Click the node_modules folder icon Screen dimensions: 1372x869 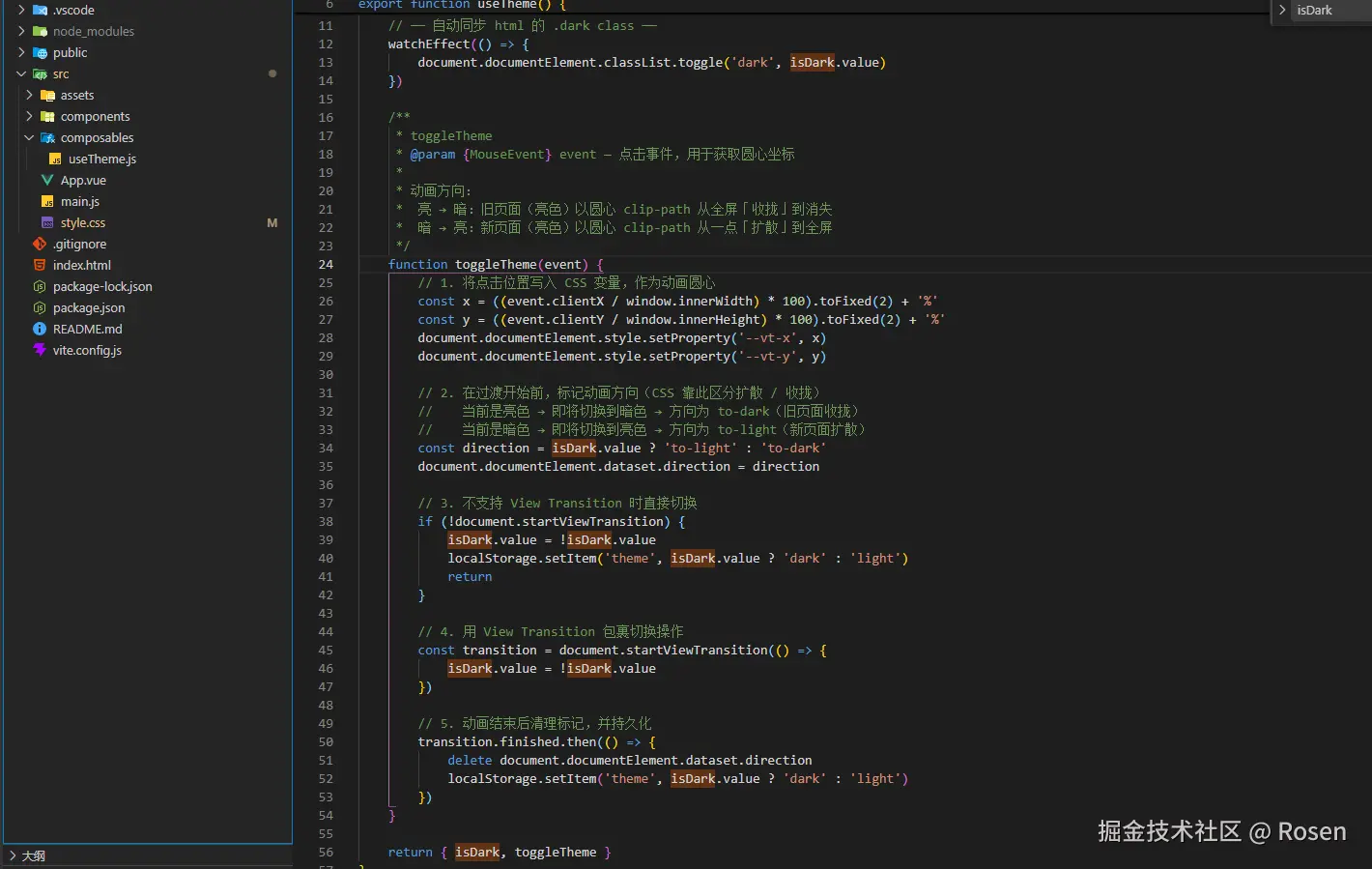[x=40, y=31]
